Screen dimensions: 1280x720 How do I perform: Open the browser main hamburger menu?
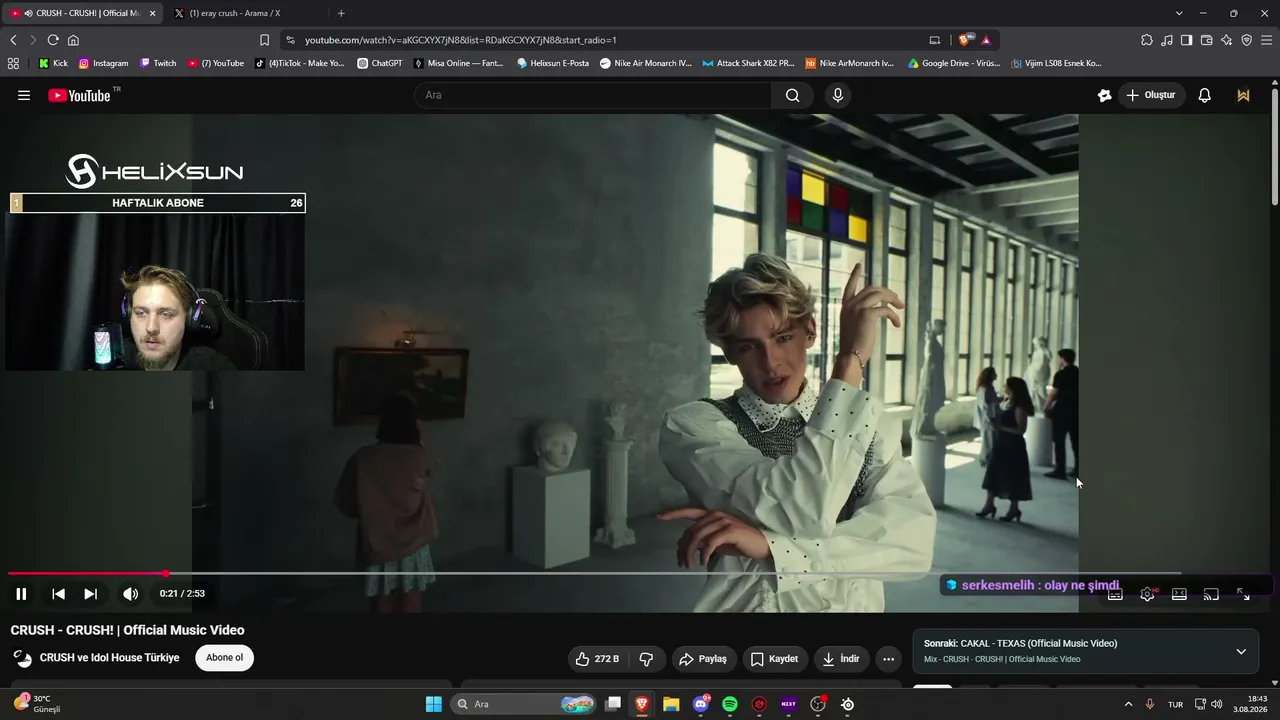[x=1267, y=40]
